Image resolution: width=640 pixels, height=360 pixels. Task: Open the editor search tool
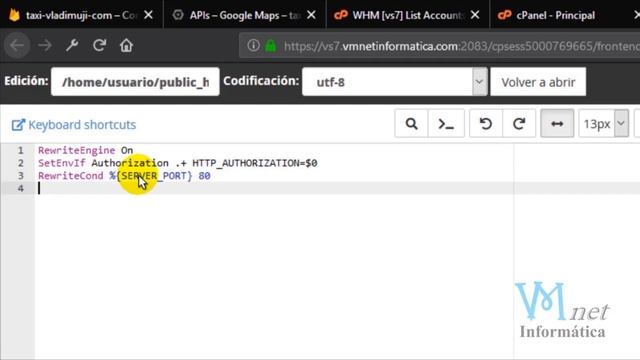pyautogui.click(x=411, y=124)
